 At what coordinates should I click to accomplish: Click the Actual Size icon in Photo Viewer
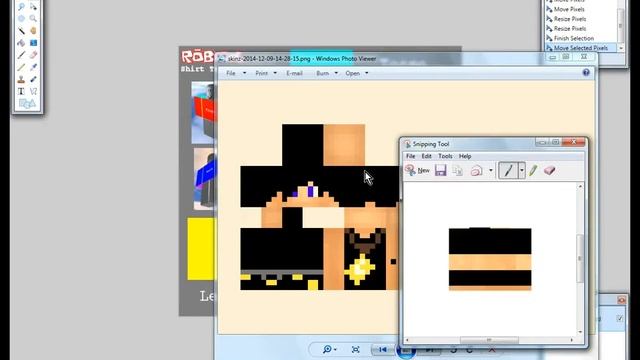356,350
